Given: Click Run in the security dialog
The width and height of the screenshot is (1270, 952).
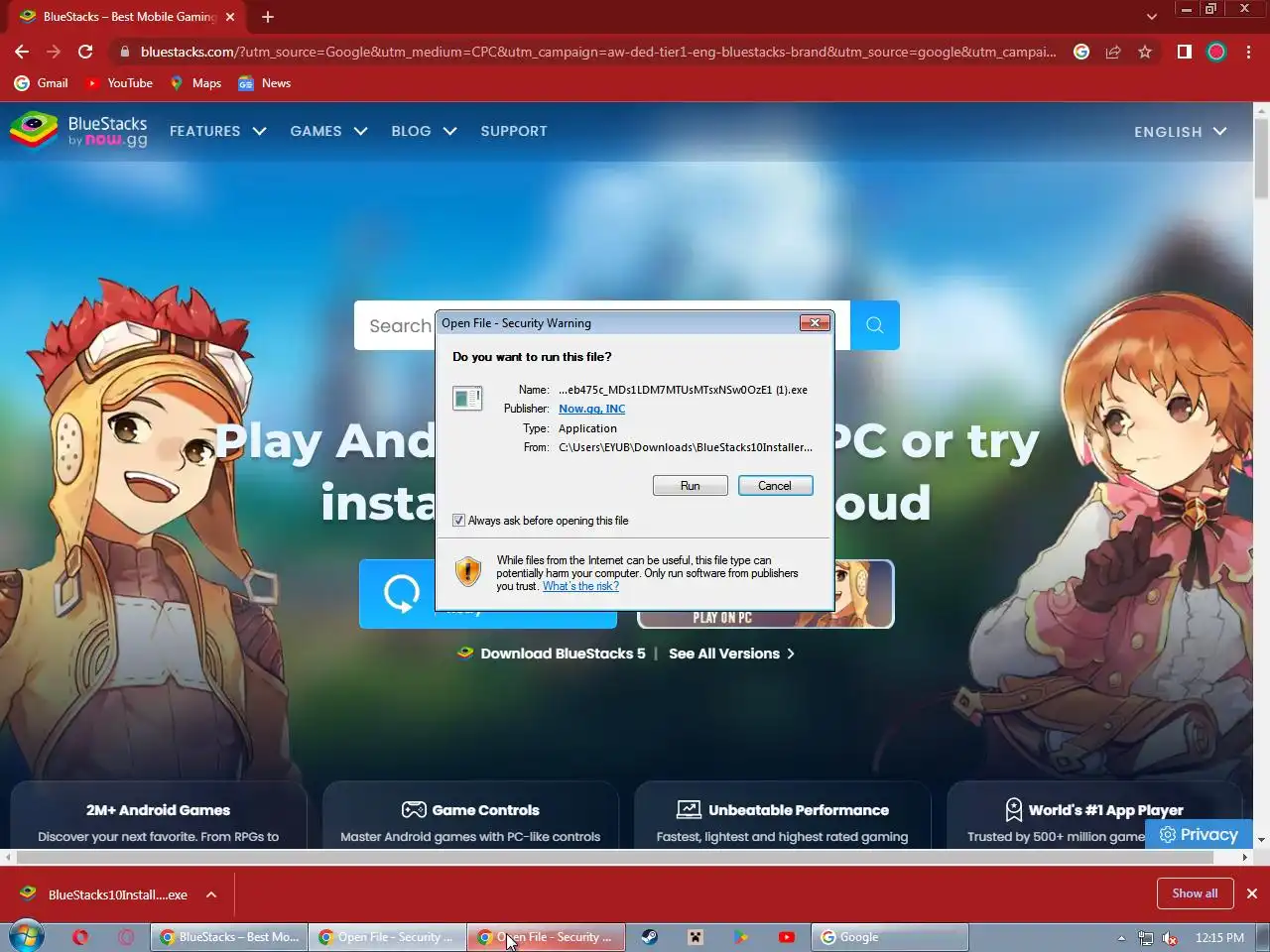Looking at the screenshot, I should 691,486.
